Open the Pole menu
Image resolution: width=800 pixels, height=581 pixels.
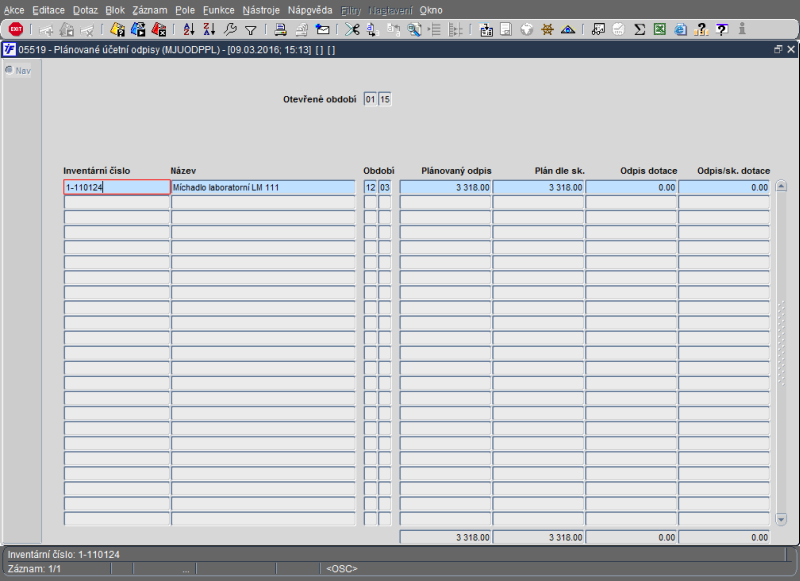tap(185, 10)
